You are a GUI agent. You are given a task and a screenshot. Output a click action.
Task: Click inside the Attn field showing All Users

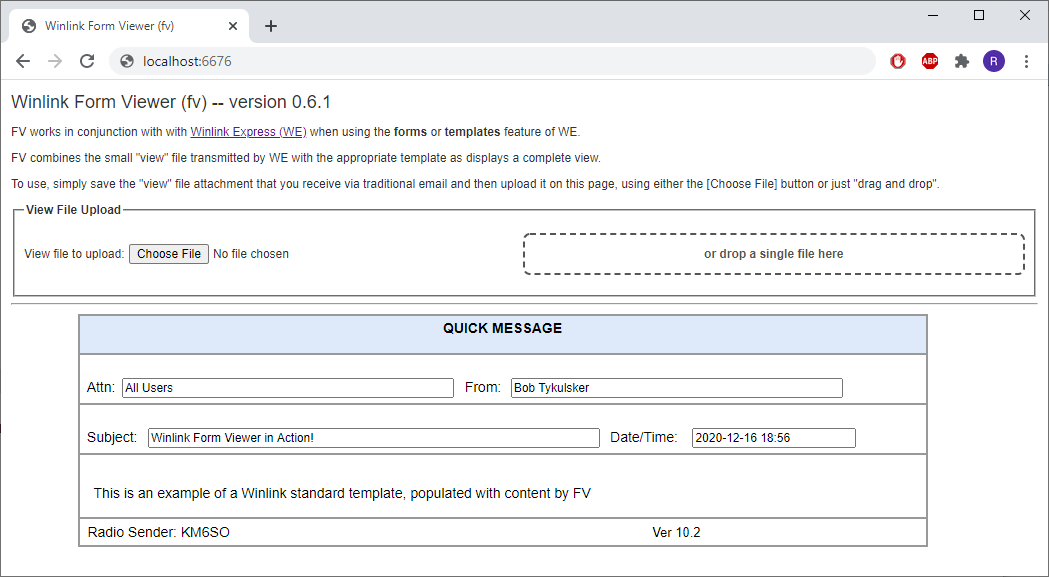click(x=287, y=388)
